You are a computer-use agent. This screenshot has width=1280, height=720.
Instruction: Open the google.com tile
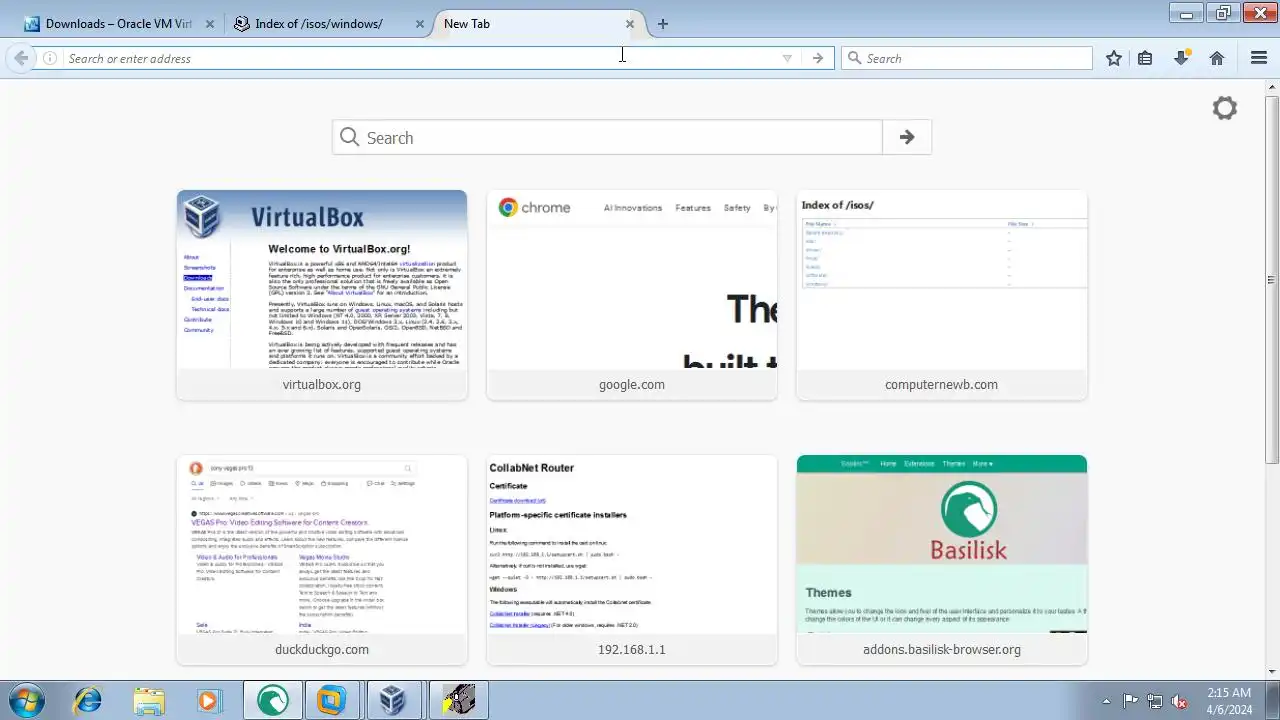click(x=632, y=295)
